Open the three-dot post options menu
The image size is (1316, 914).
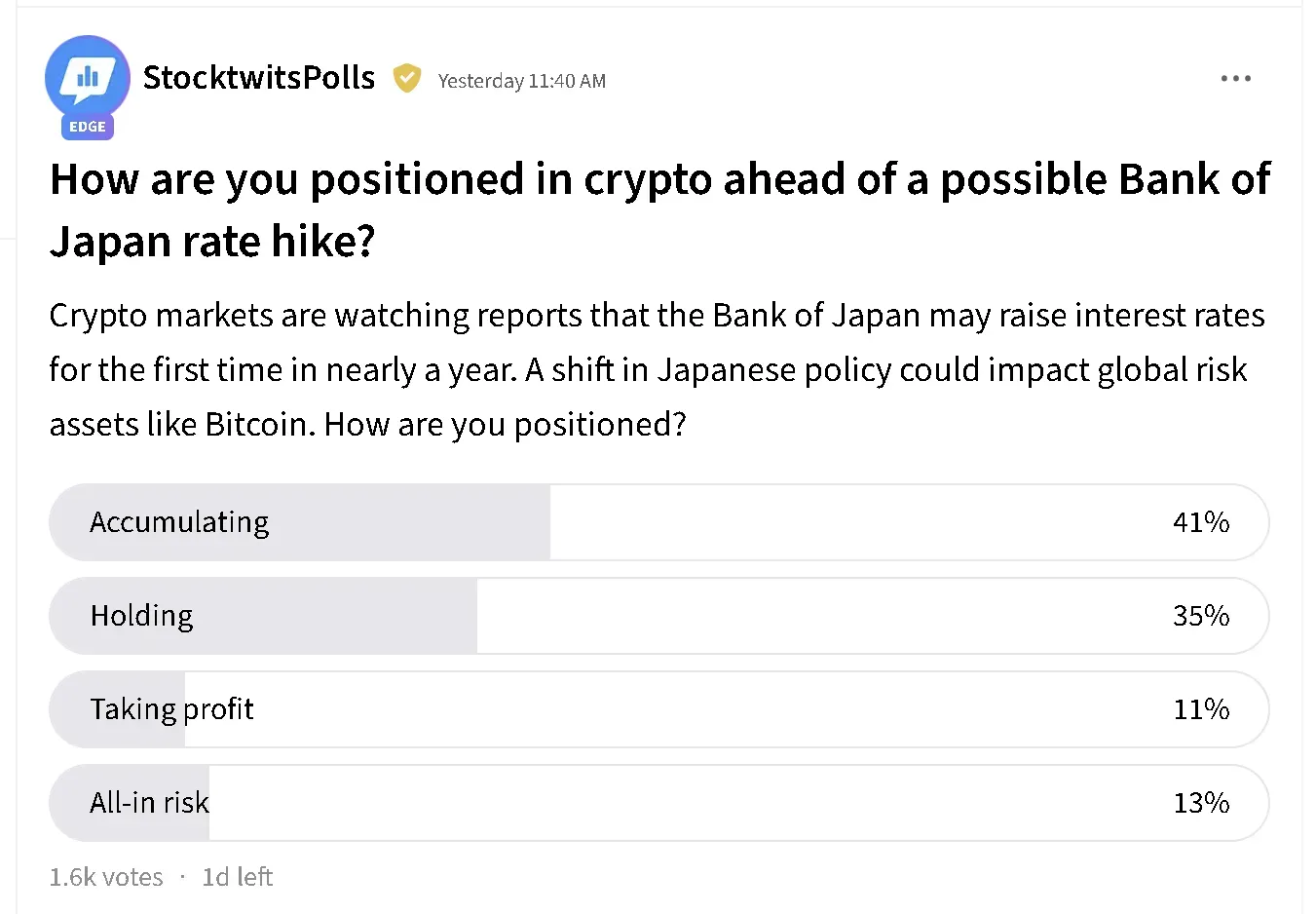coord(1235,78)
